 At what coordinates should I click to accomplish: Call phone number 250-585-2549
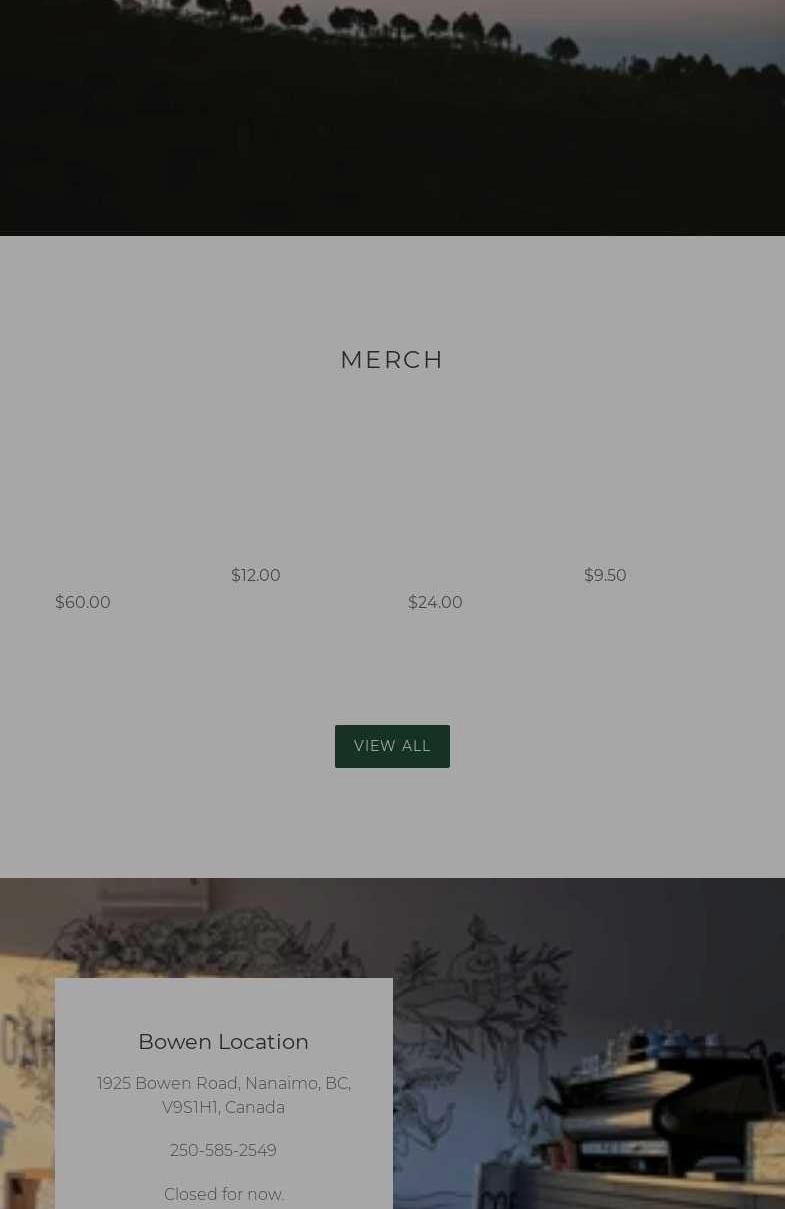point(223,1151)
